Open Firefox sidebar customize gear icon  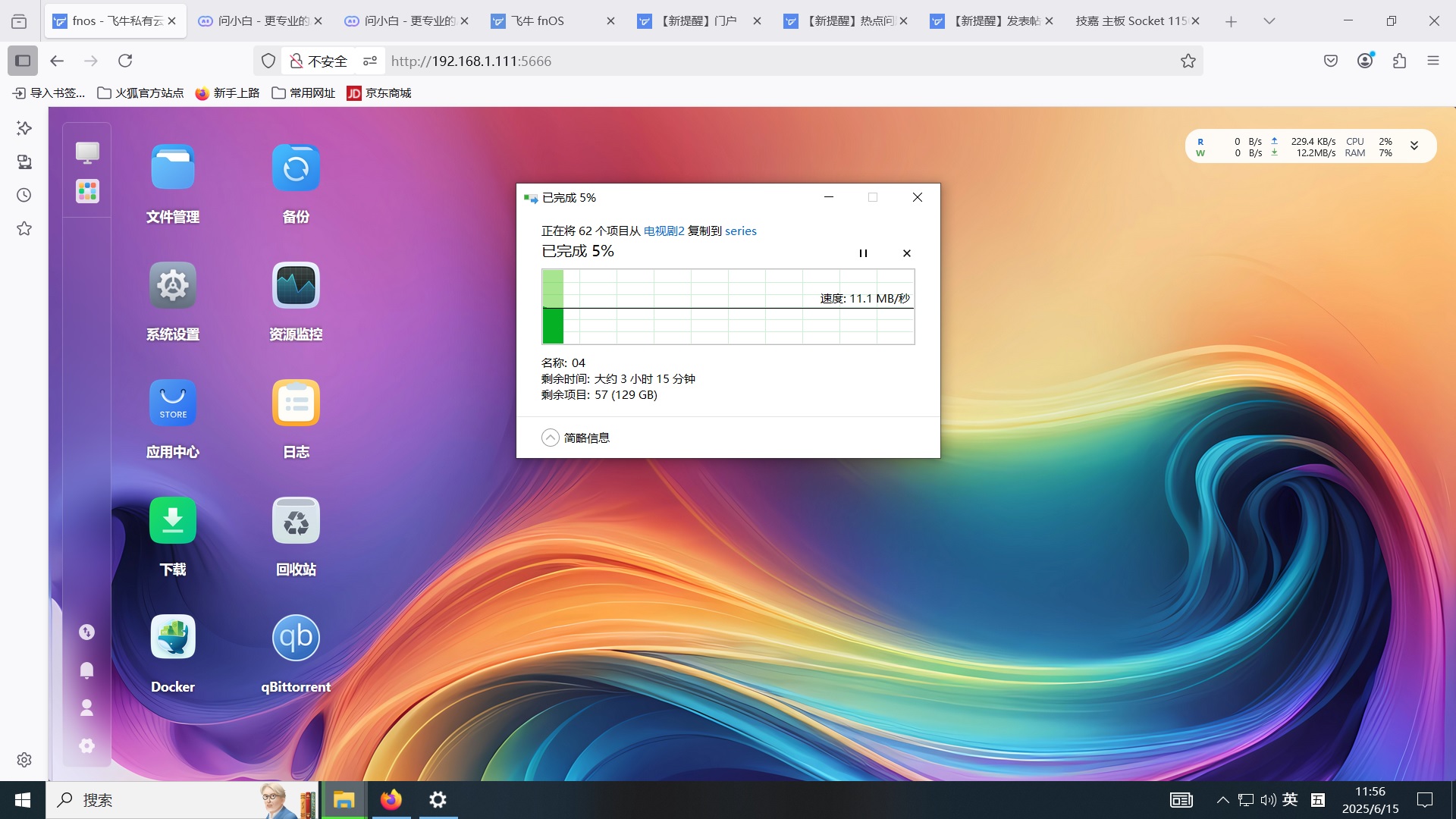point(24,759)
